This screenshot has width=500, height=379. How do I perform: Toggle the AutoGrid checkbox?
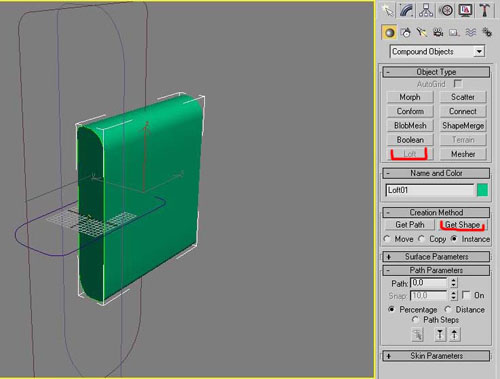(458, 84)
